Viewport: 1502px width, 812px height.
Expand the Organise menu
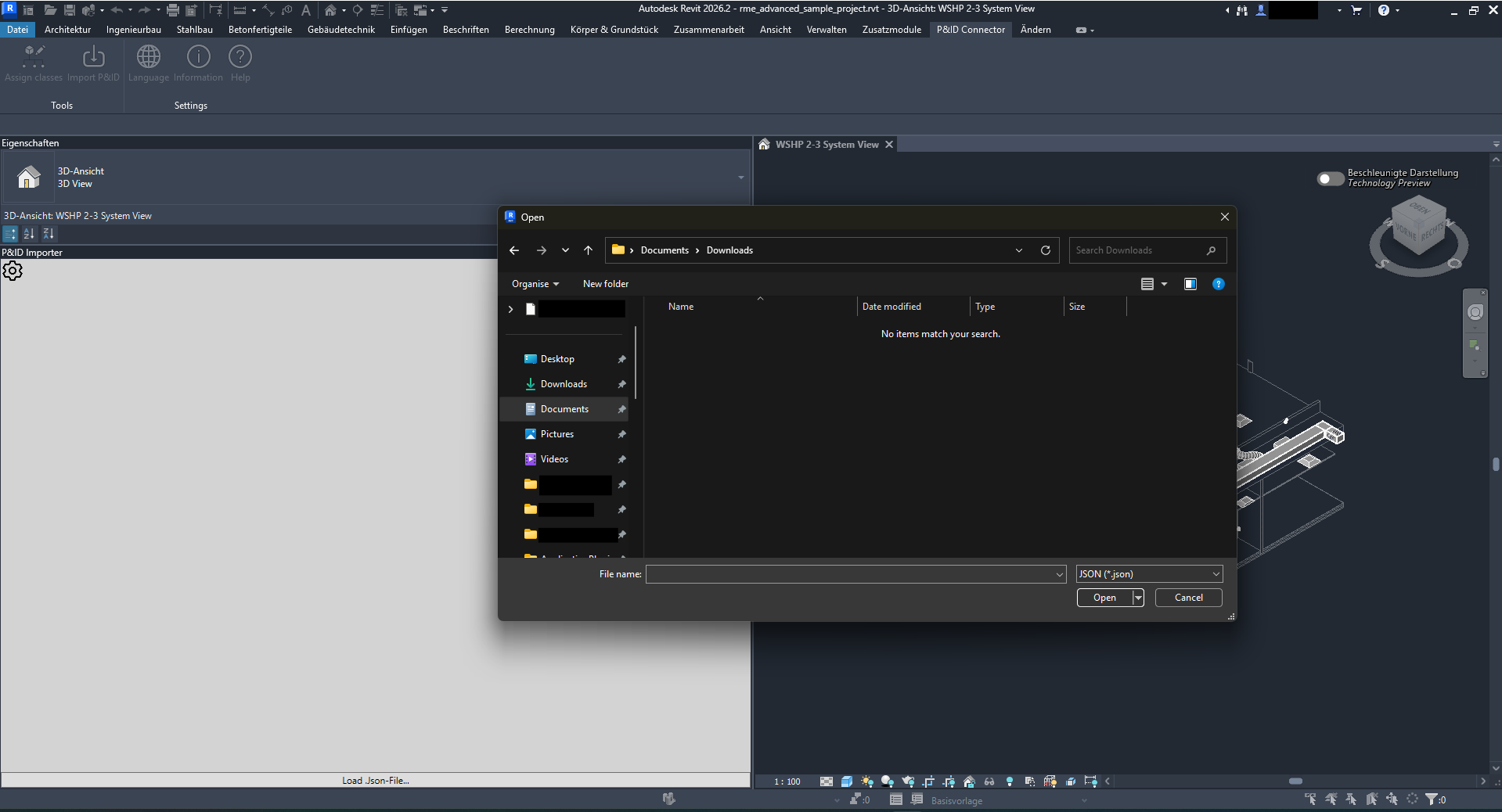[x=535, y=283]
